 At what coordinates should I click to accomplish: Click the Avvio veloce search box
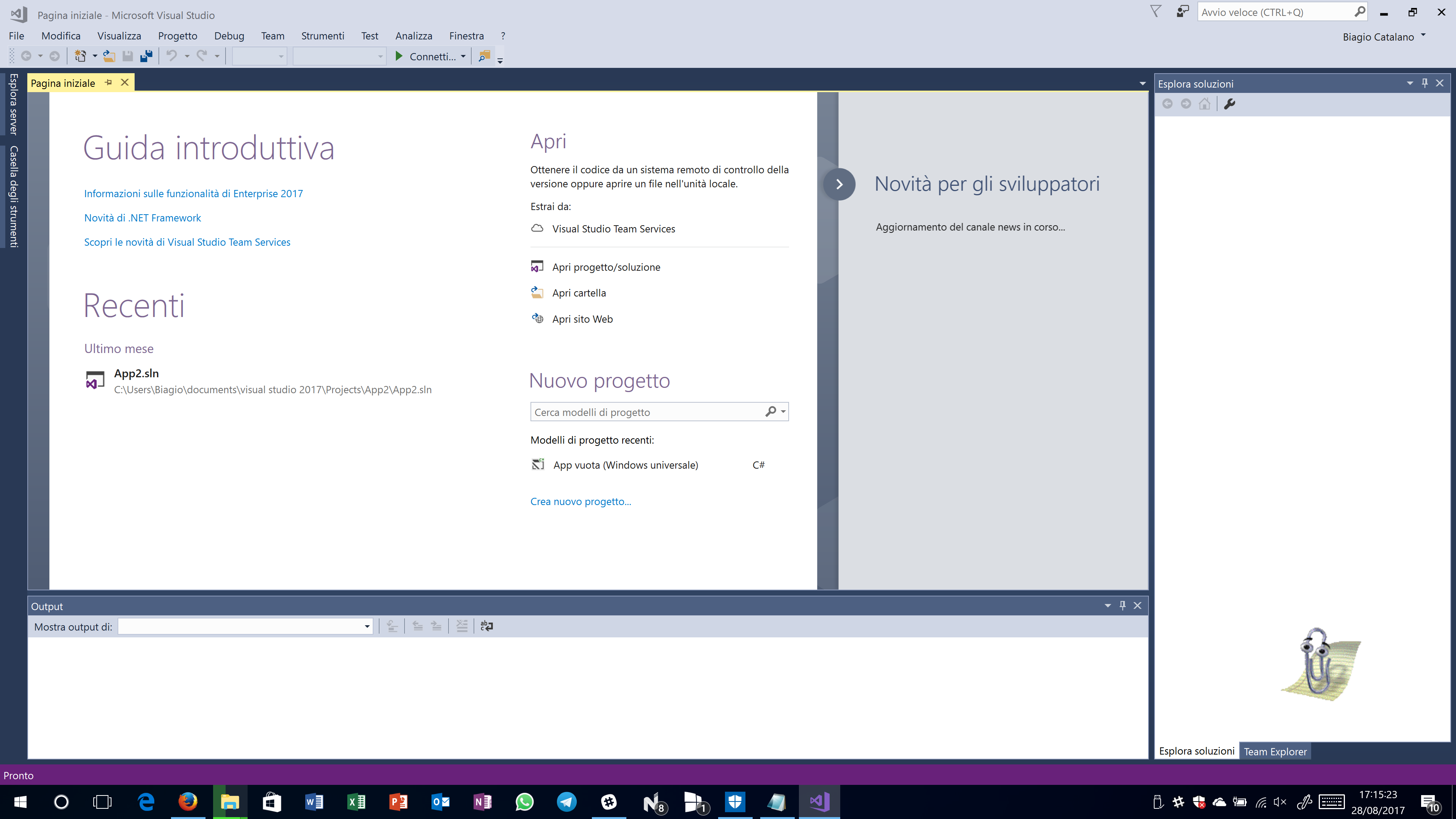[x=1275, y=12]
